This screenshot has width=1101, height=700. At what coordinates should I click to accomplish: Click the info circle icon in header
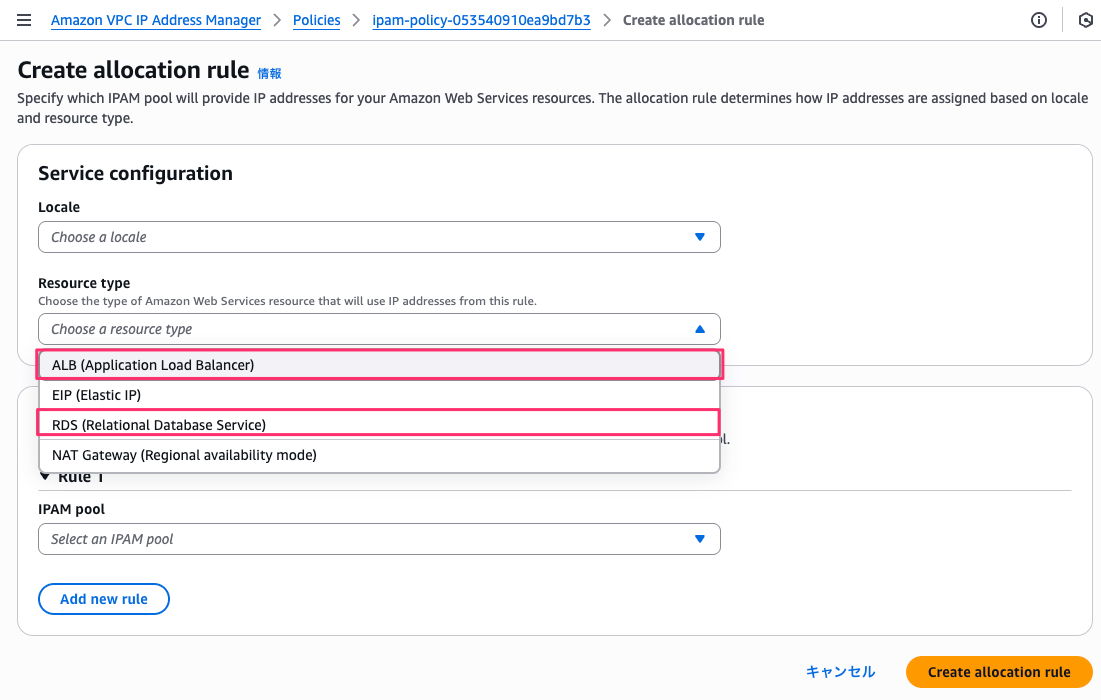pyautogui.click(x=1039, y=20)
